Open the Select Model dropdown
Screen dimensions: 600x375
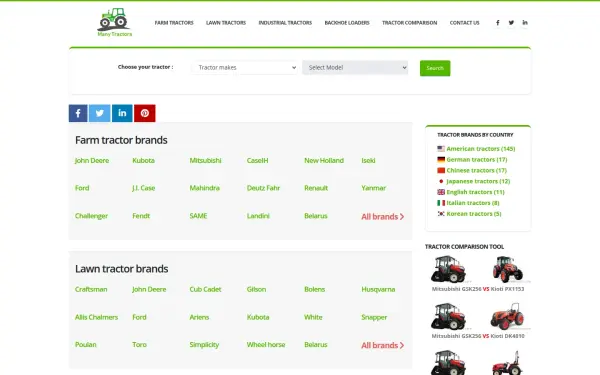click(x=355, y=67)
